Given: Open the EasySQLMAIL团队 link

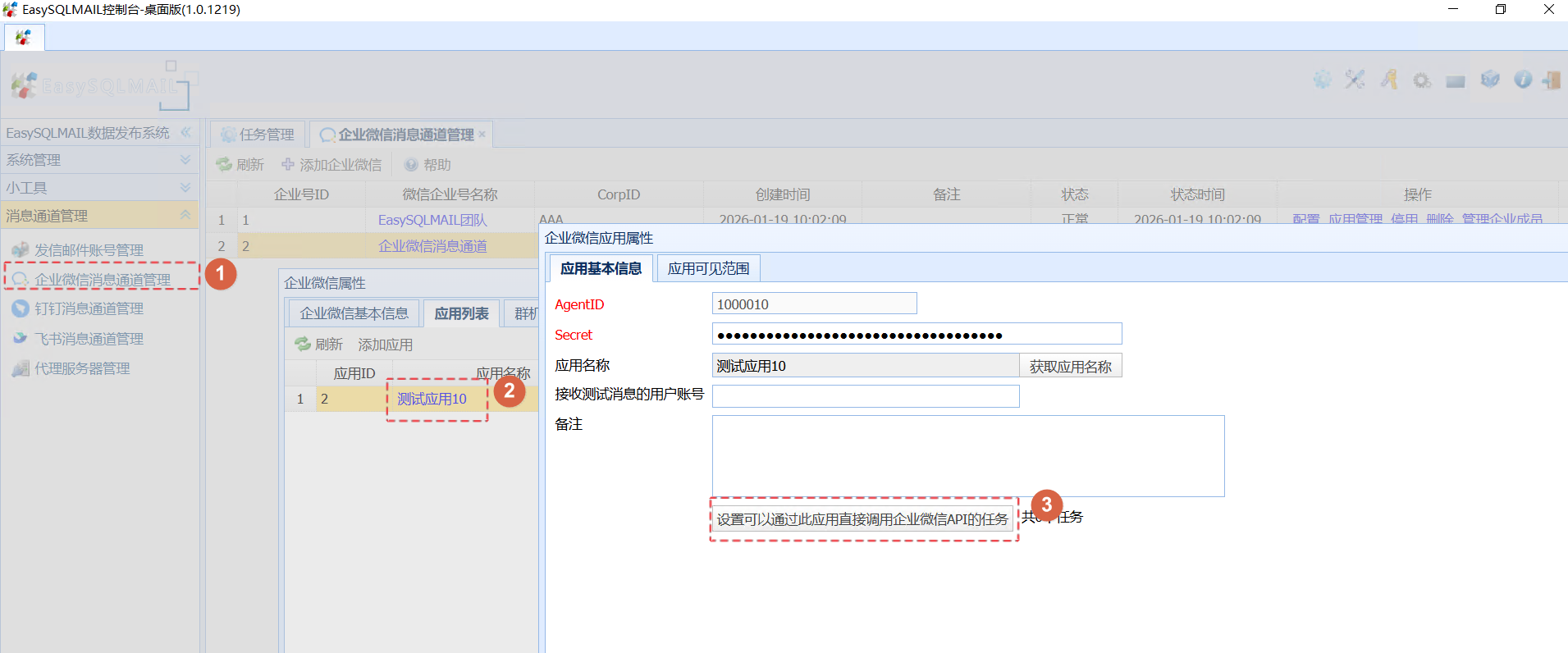Looking at the screenshot, I should tap(432, 220).
